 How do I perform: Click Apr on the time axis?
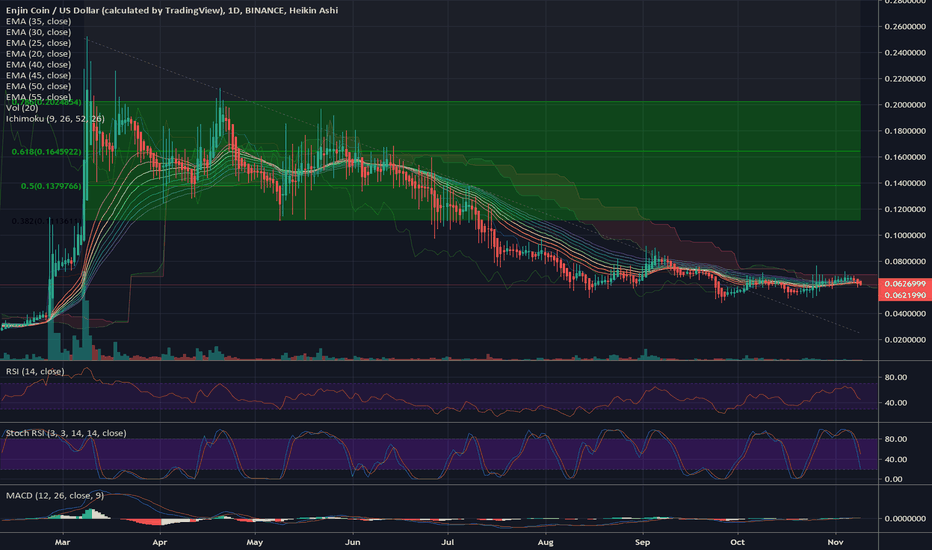point(159,542)
